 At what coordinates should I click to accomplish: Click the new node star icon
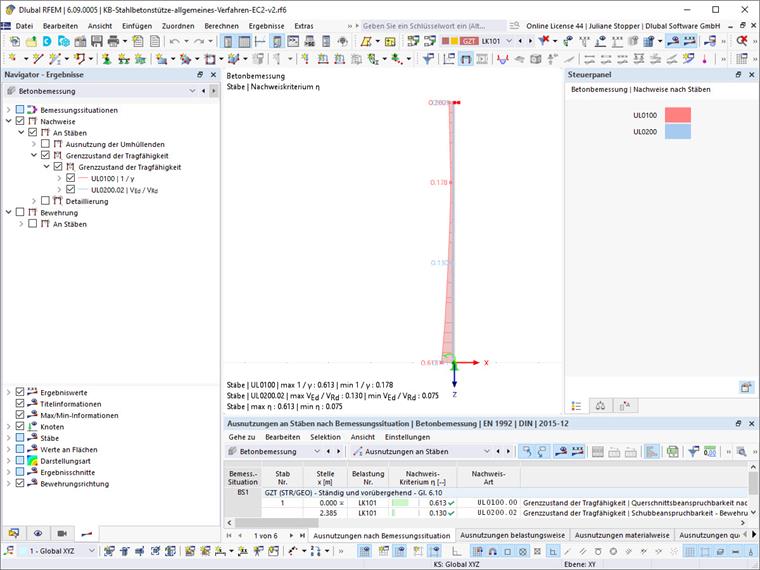pos(13,59)
